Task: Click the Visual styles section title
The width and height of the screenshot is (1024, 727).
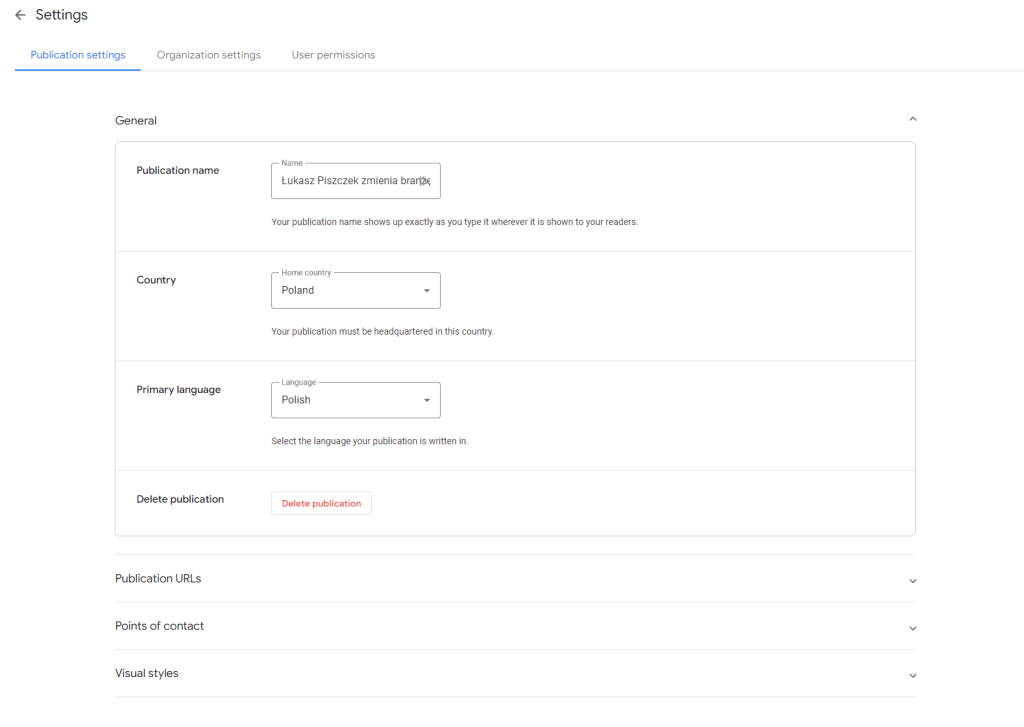Action: (x=147, y=674)
